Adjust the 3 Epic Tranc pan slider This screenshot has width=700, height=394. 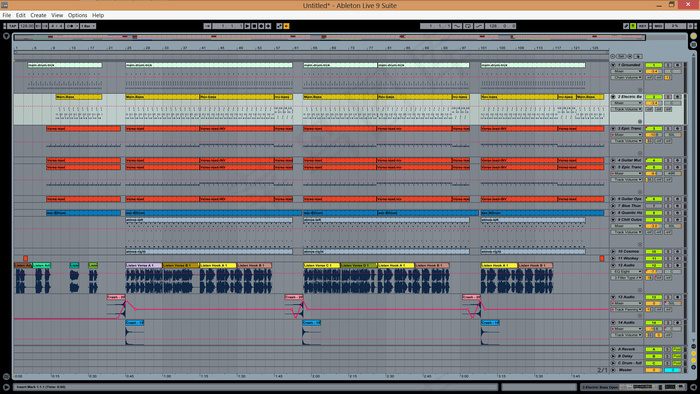coord(673,135)
